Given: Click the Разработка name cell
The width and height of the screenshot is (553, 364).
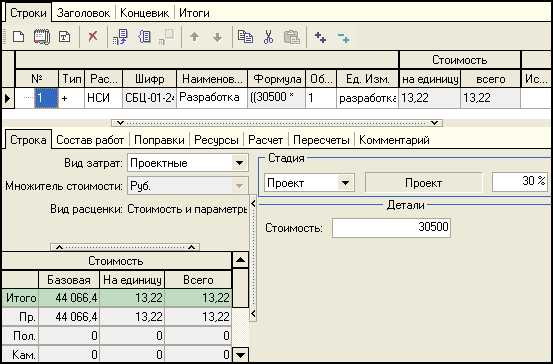Looking at the screenshot, I should [212, 98].
